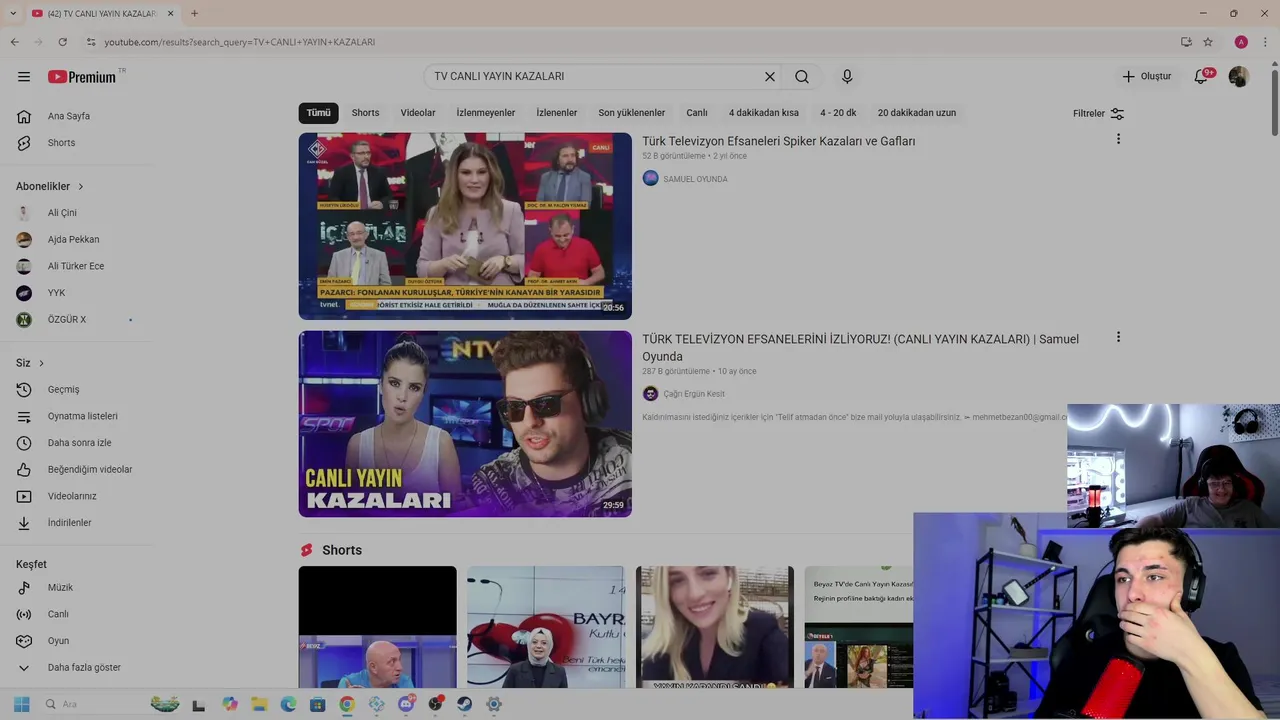Viewport: 1280px width, 720px height.
Task: Expand the Abonelikler section arrow
Action: tap(81, 186)
